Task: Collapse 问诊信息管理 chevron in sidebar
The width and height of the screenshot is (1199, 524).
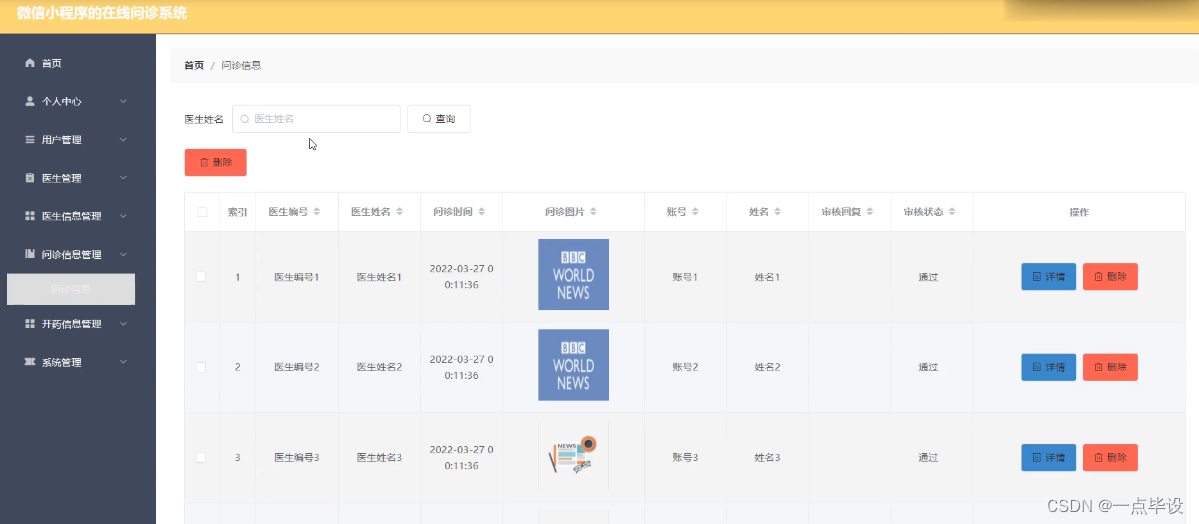Action: (x=123, y=254)
